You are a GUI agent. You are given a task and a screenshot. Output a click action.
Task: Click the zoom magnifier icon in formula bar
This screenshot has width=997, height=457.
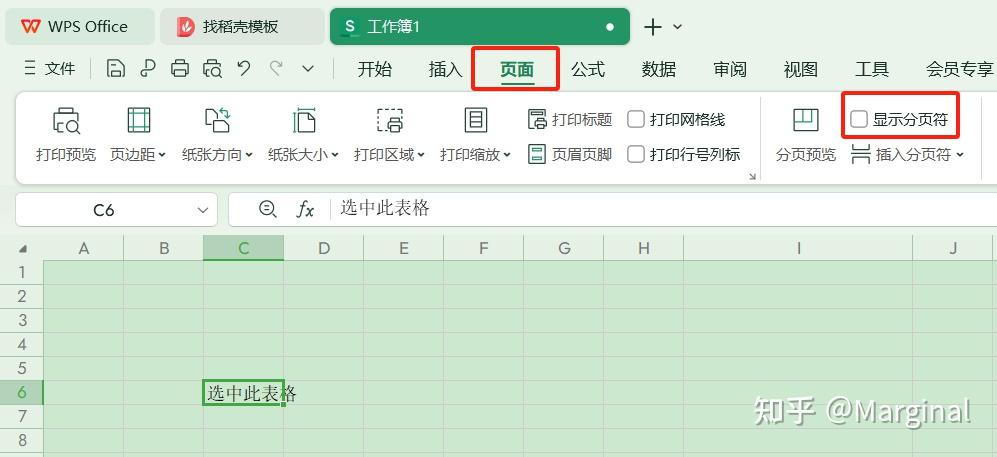click(268, 208)
